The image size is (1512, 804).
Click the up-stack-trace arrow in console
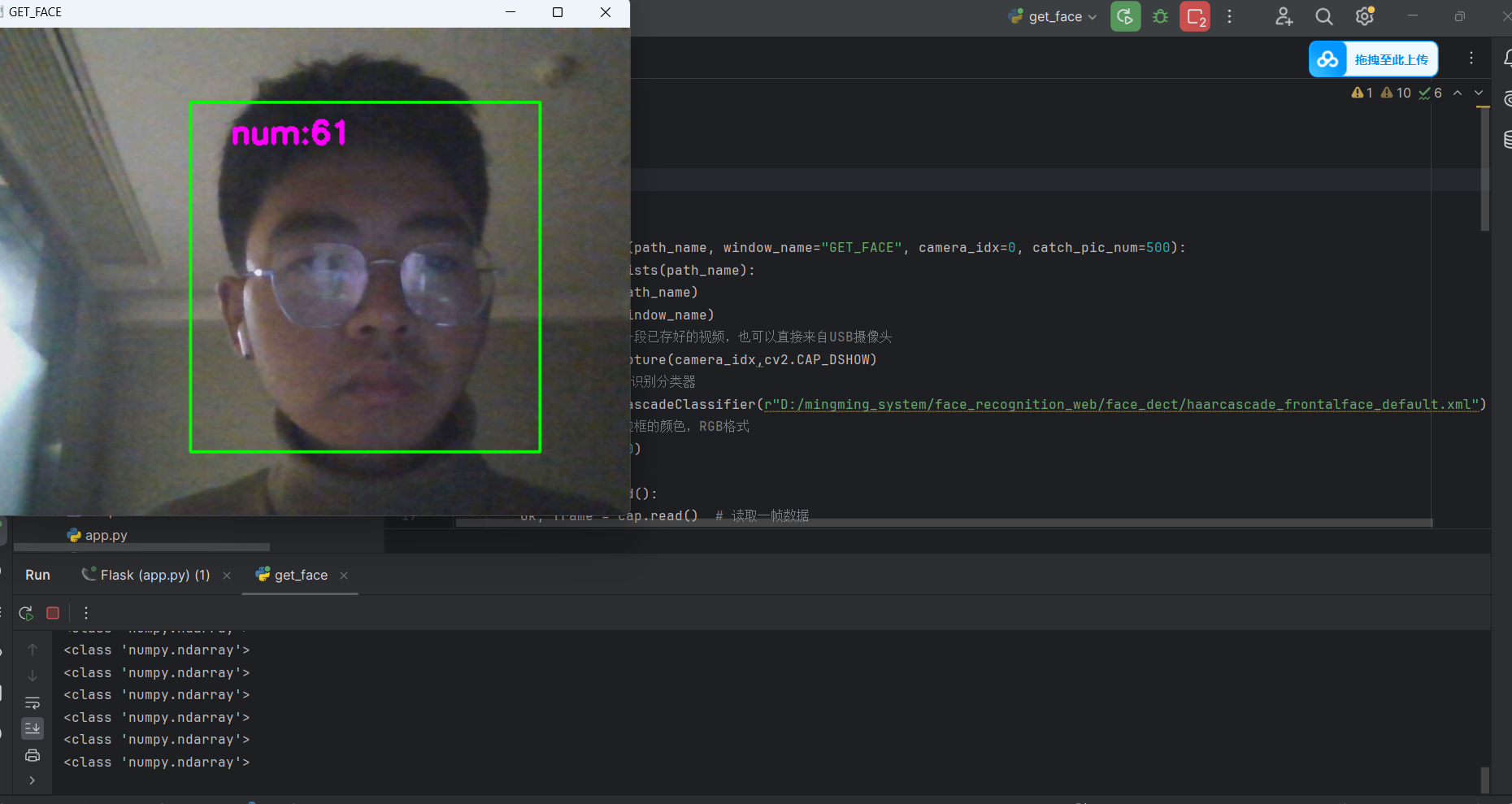(33, 650)
